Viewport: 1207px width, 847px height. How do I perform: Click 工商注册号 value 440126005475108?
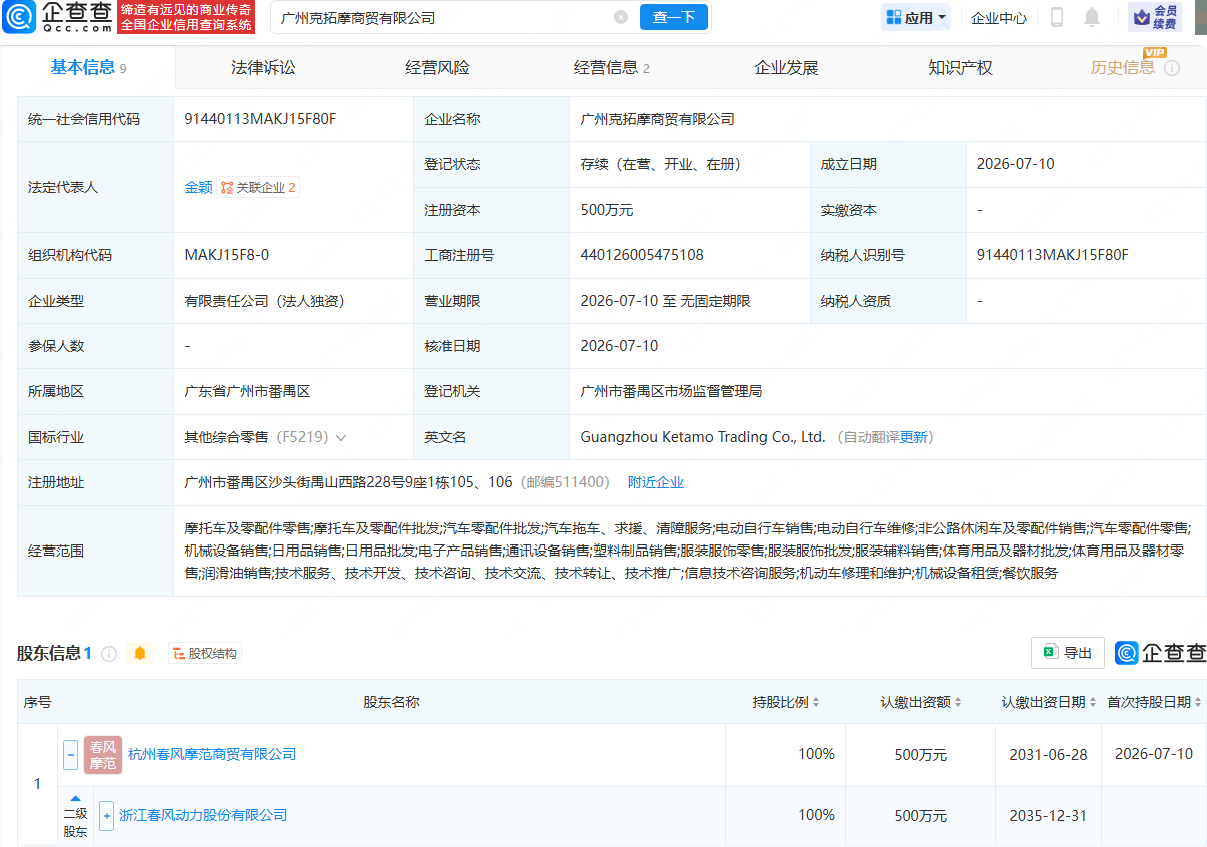[x=642, y=255]
